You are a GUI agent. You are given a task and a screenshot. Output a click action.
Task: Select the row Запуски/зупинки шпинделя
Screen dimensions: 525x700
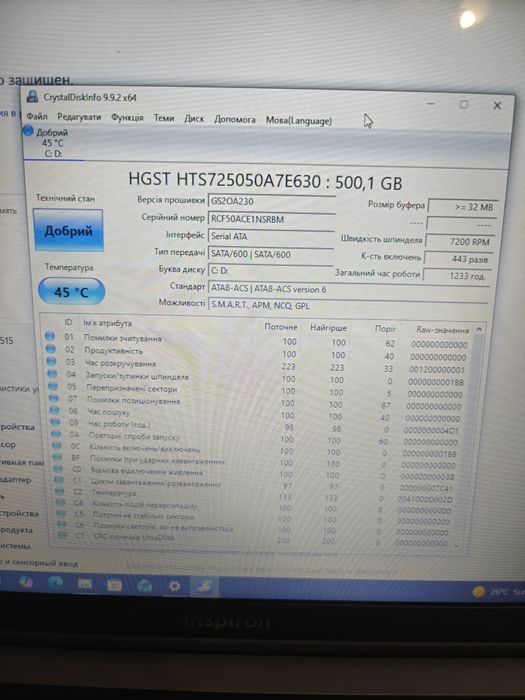258,379
